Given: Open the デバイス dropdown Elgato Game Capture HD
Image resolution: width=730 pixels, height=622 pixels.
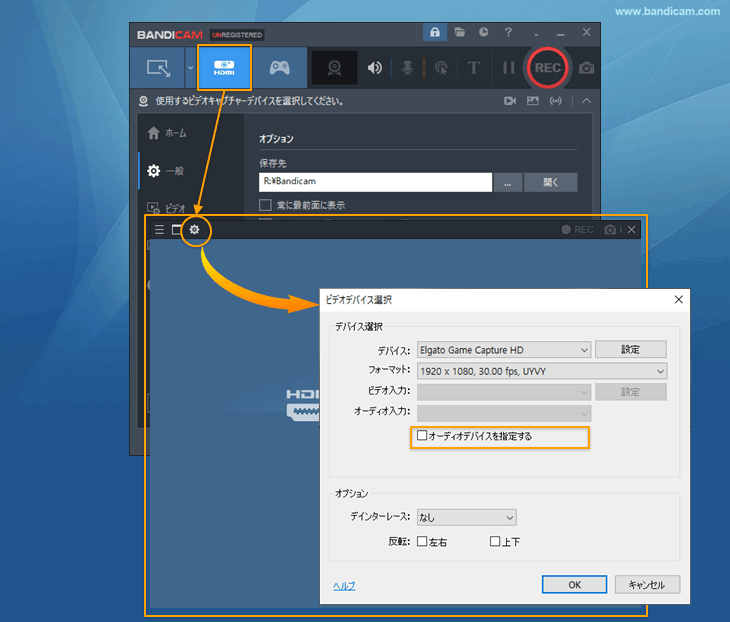Looking at the screenshot, I should pos(504,350).
